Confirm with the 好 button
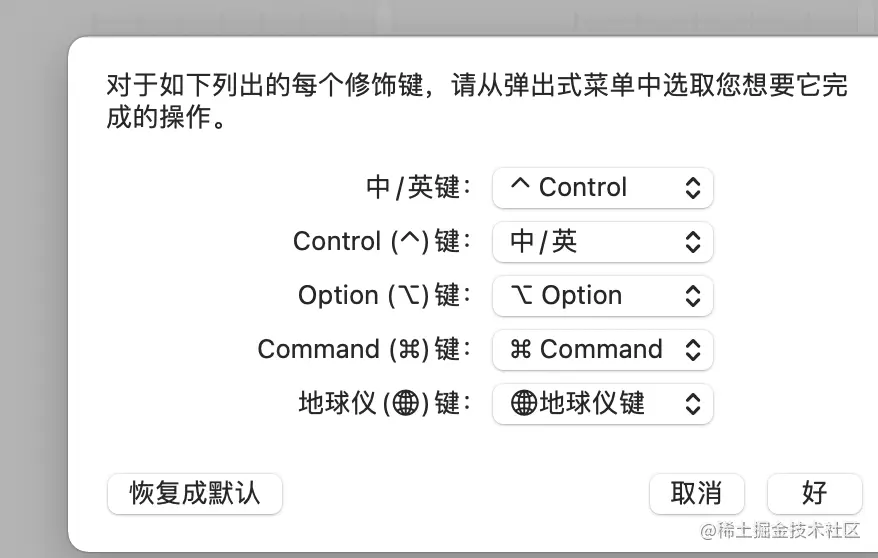The height and width of the screenshot is (558, 878). 814,493
